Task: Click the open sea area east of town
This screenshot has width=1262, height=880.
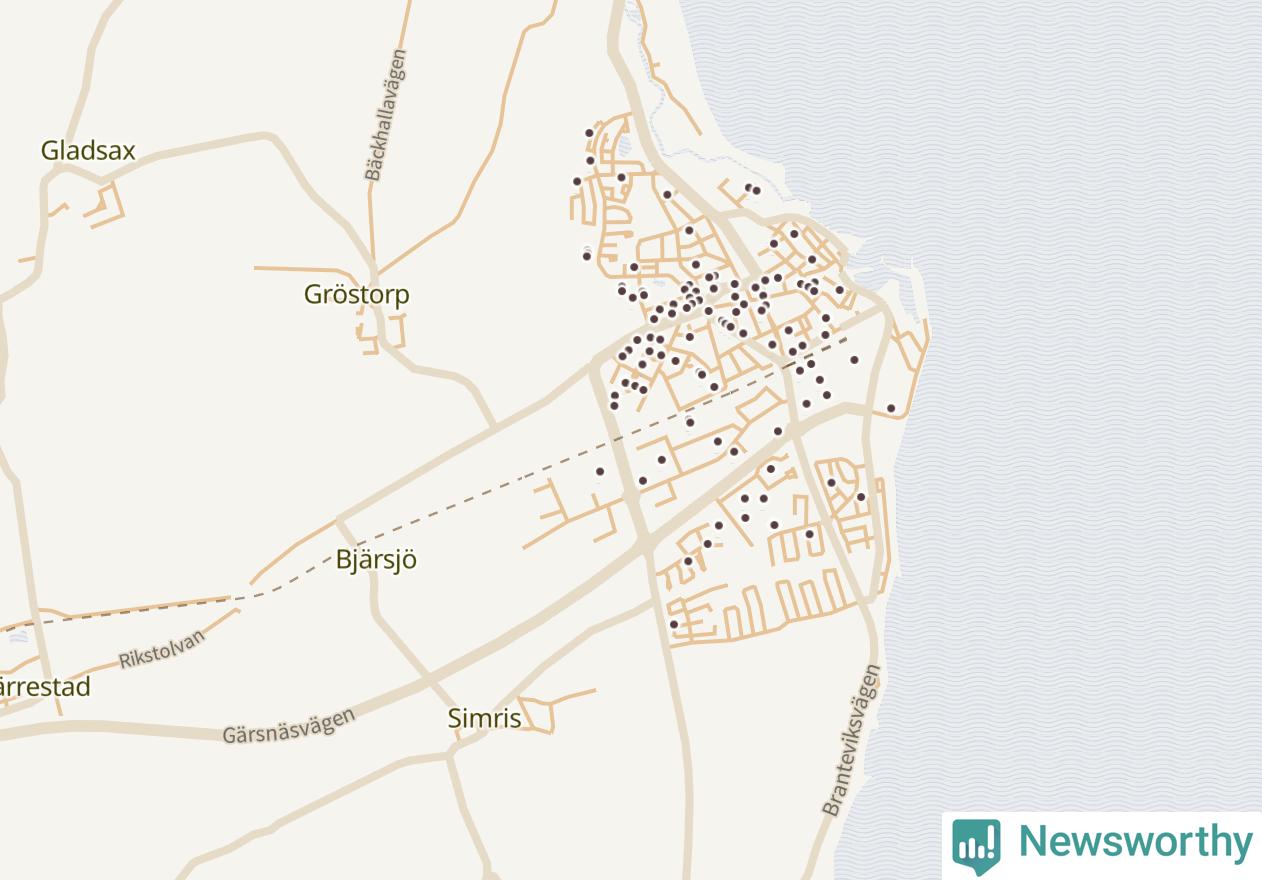Action: click(1080, 400)
